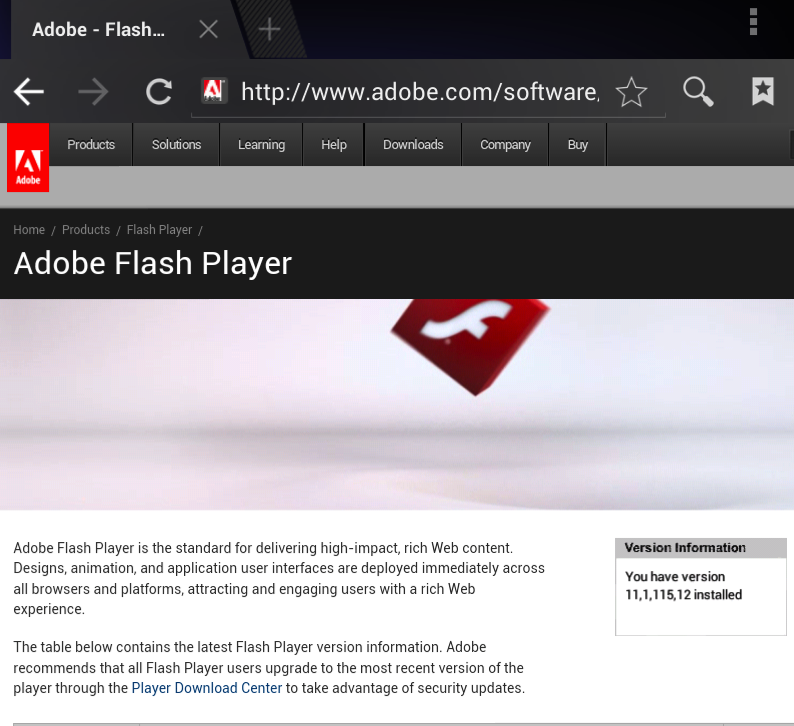794x726 pixels.
Task: Click the Adobe Flash Player heading
Action: pyautogui.click(x=152, y=263)
